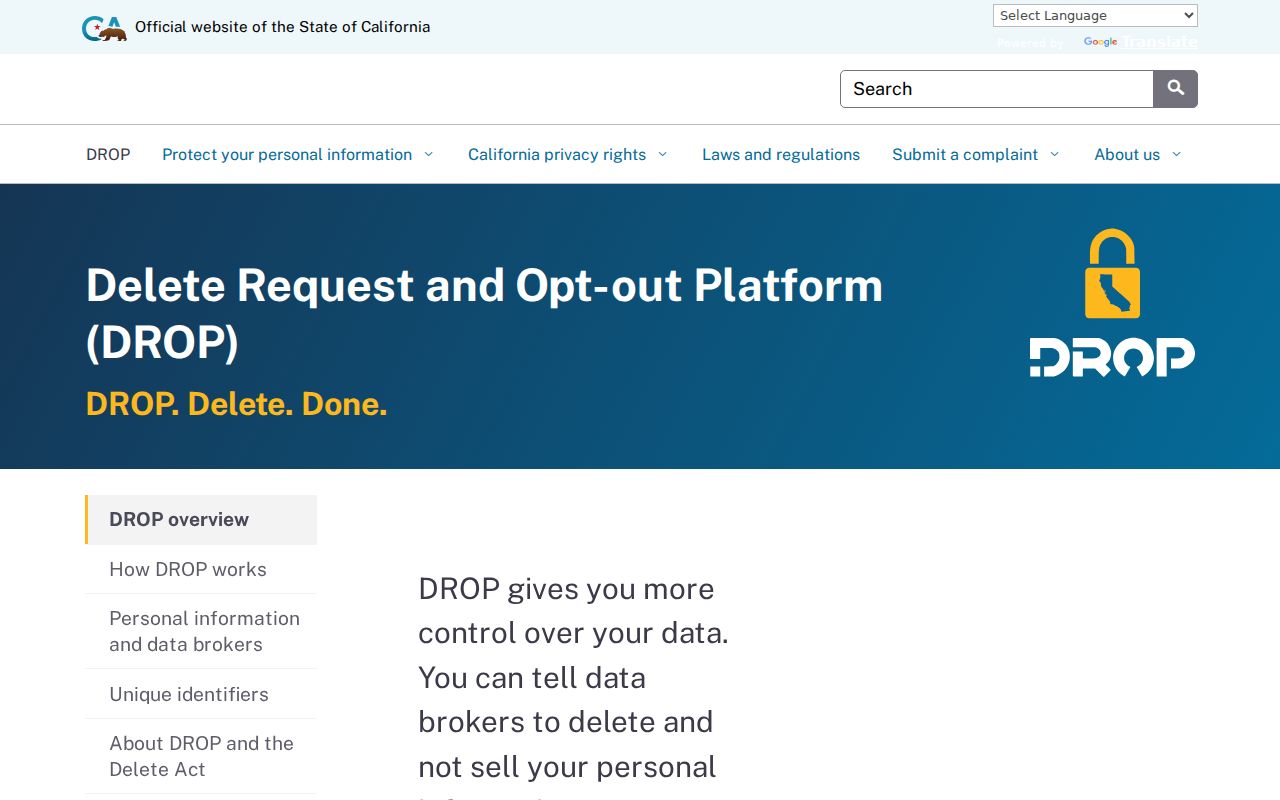Select DROP overview in the sidebar
This screenshot has width=1280, height=800.
(201, 520)
